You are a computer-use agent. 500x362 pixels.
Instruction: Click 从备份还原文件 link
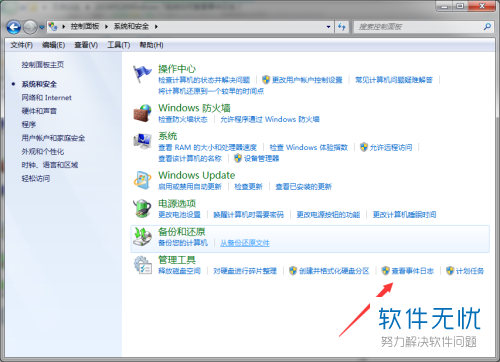click(245, 243)
